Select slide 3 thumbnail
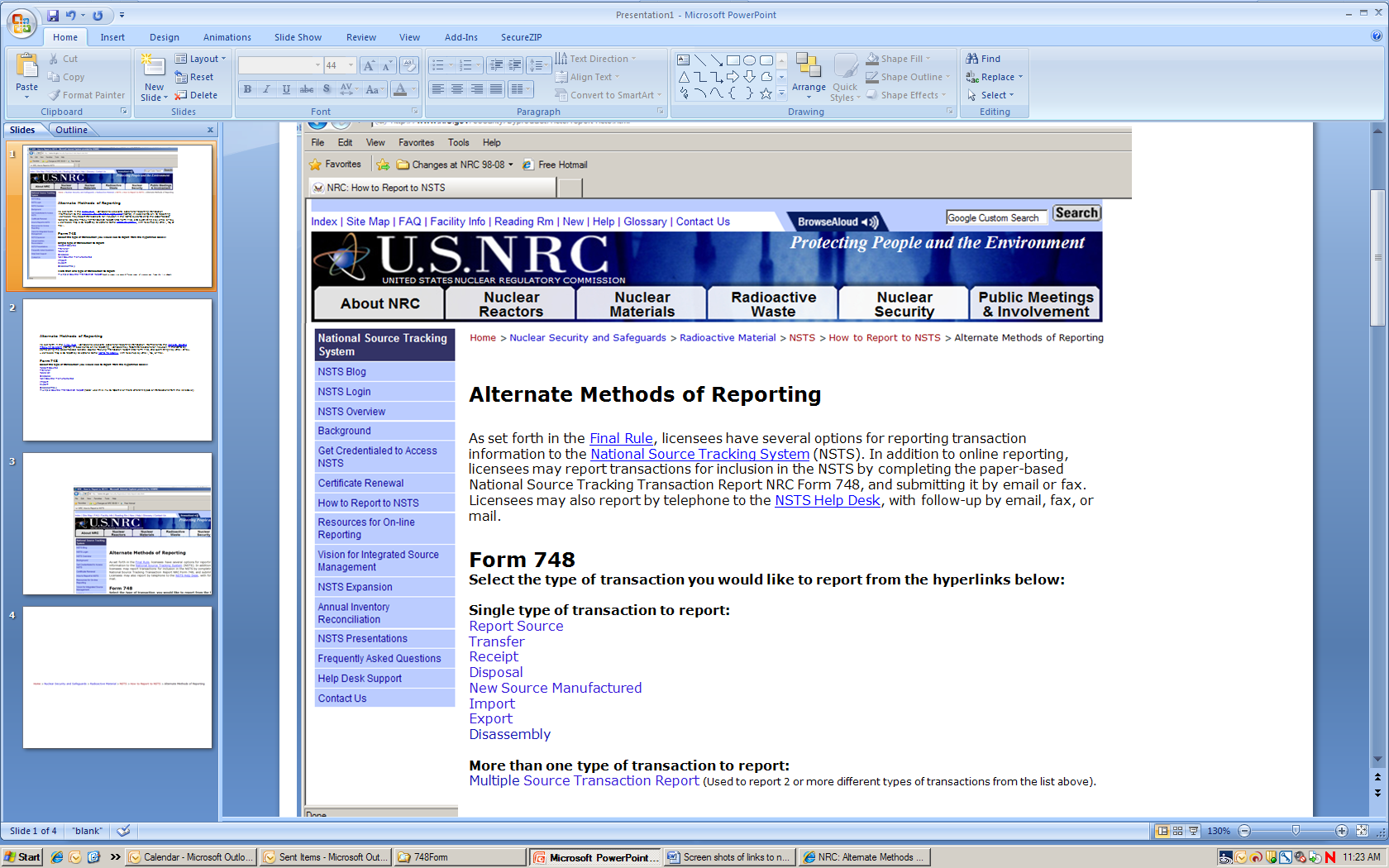This screenshot has width=1389, height=868. coord(117,523)
